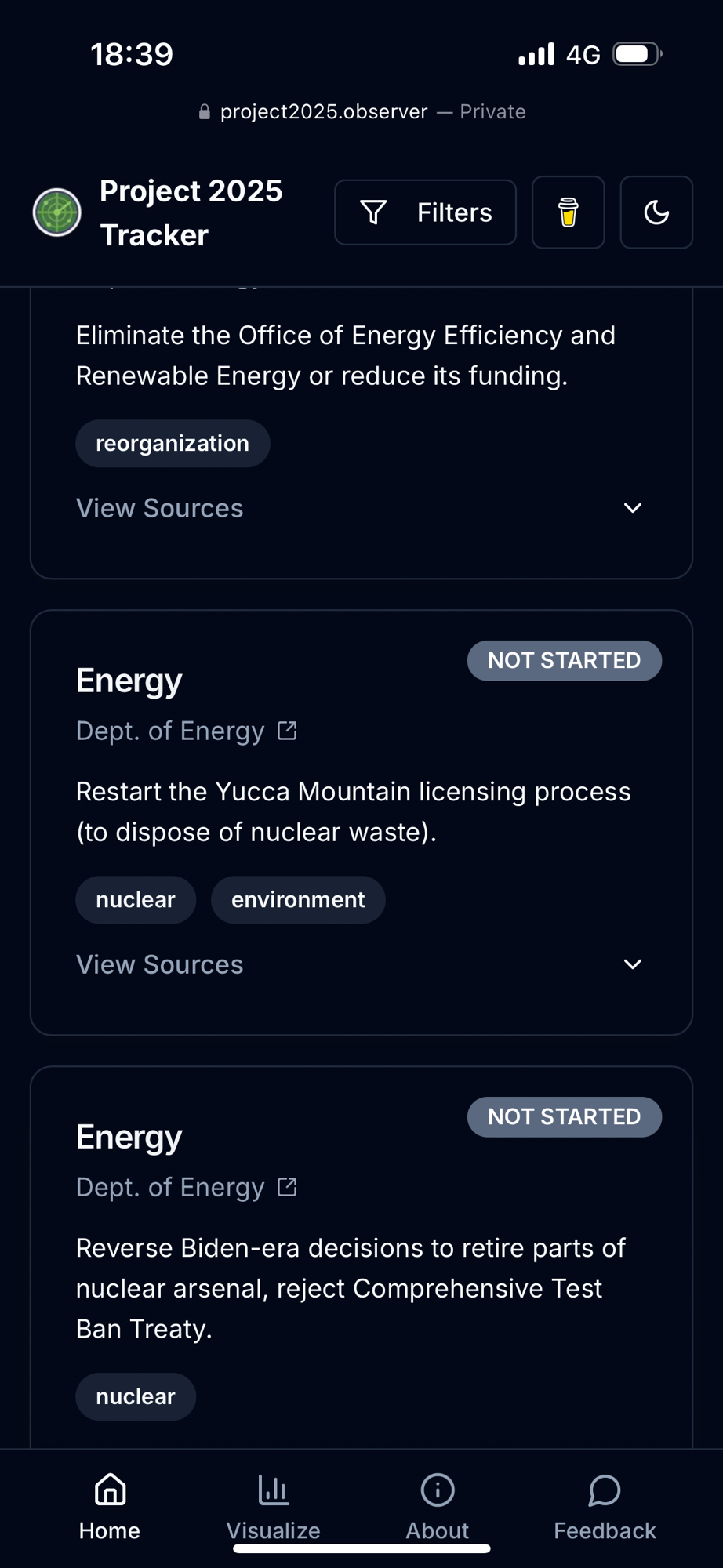Viewport: 723px width, 1568px height.
Task: Click the chevron on the Yucca Mountain card
Action: point(632,964)
